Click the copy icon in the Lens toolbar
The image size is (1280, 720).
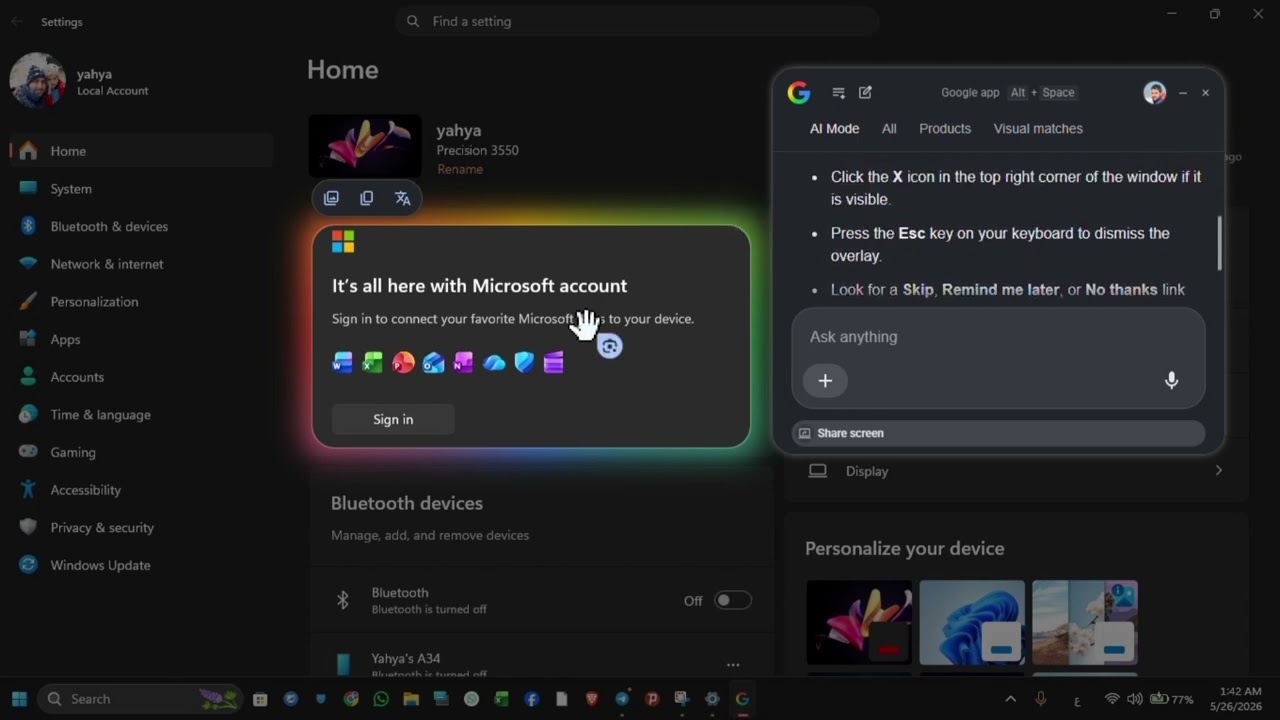367,198
